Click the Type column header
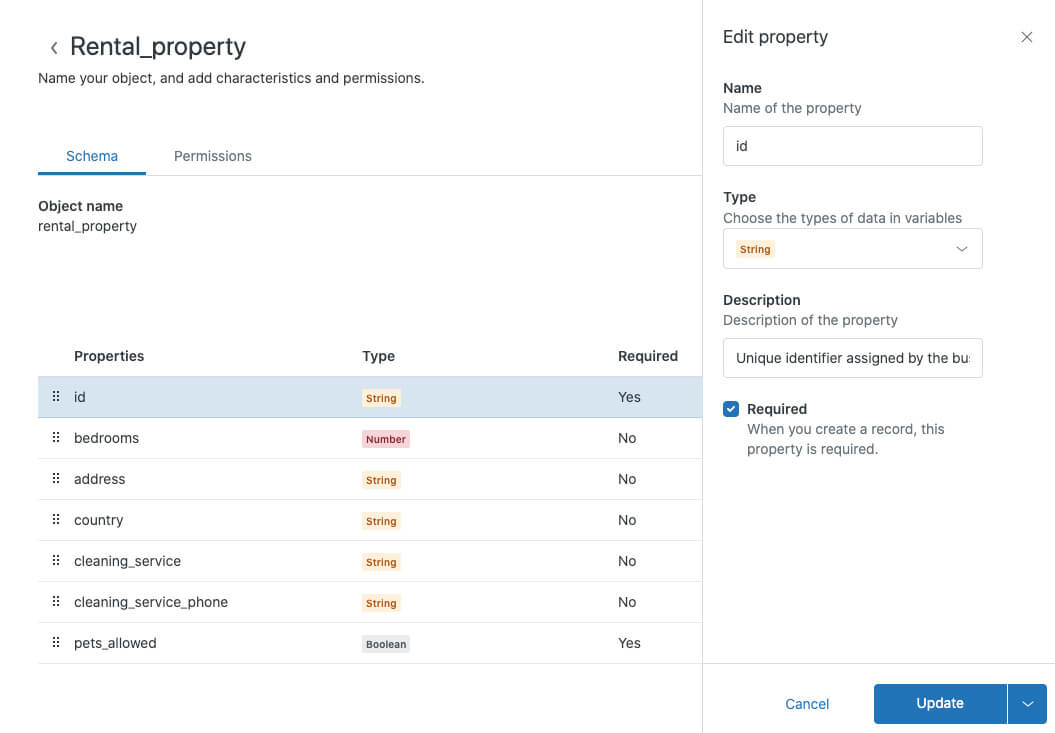The height and width of the screenshot is (733, 1055). coord(378,356)
